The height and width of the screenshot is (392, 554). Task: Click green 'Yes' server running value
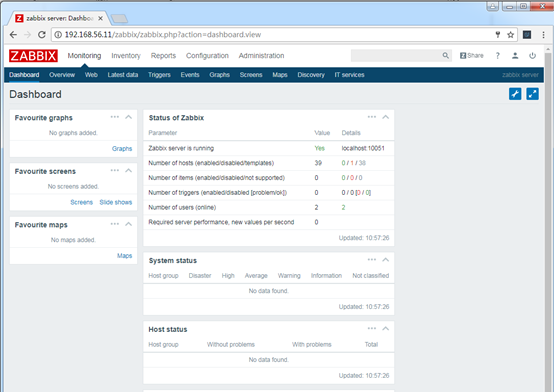319,148
